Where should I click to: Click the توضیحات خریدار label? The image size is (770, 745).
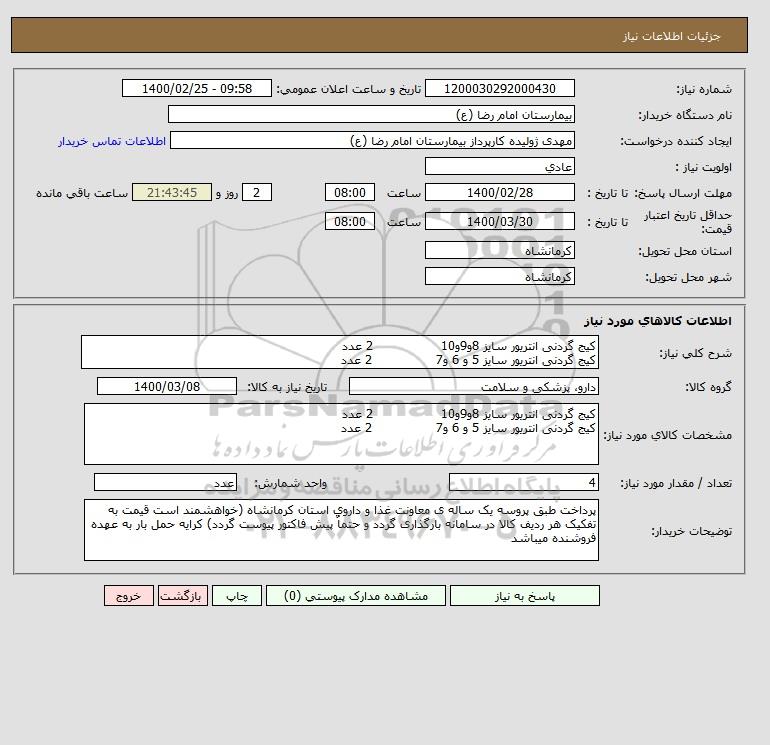[691, 531]
